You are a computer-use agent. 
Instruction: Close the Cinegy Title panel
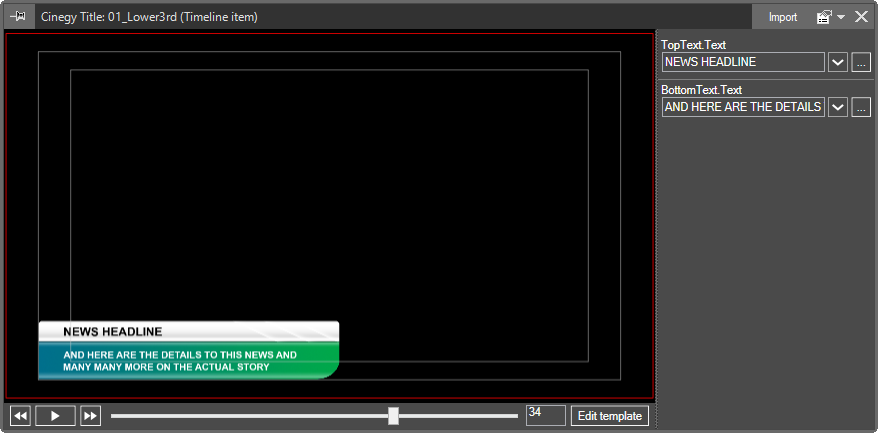861,17
